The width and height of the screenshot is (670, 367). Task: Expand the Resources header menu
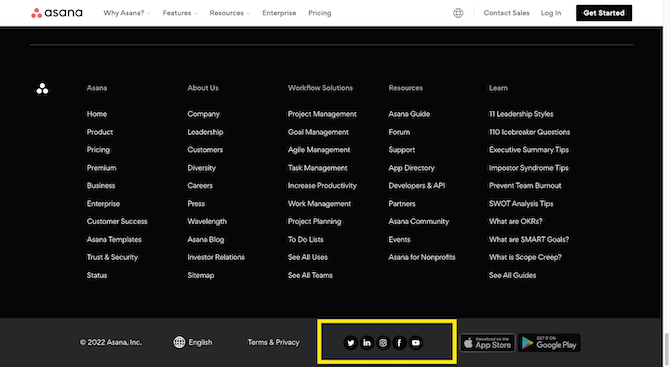click(x=229, y=13)
